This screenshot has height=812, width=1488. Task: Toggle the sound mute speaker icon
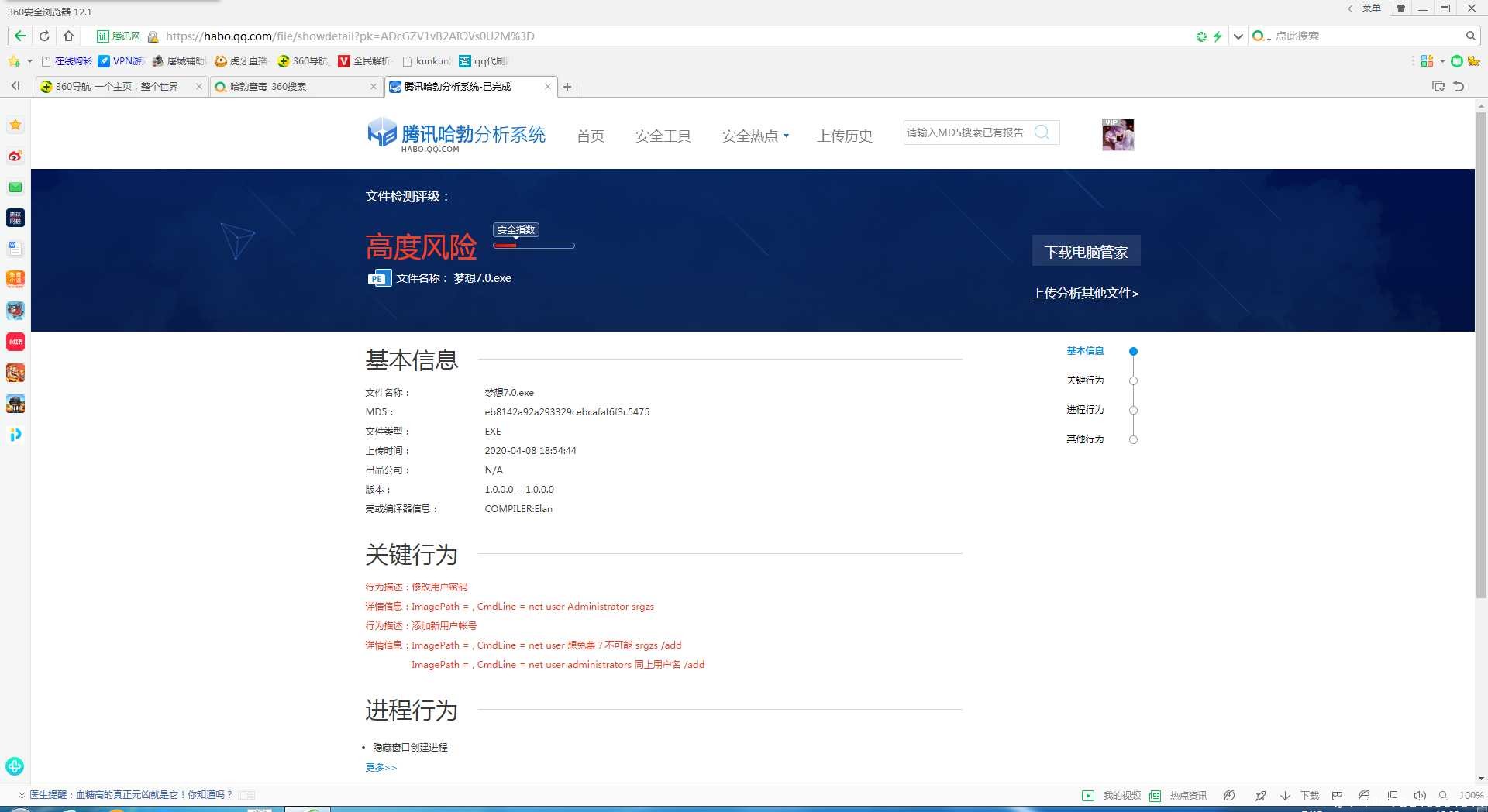[1420, 796]
